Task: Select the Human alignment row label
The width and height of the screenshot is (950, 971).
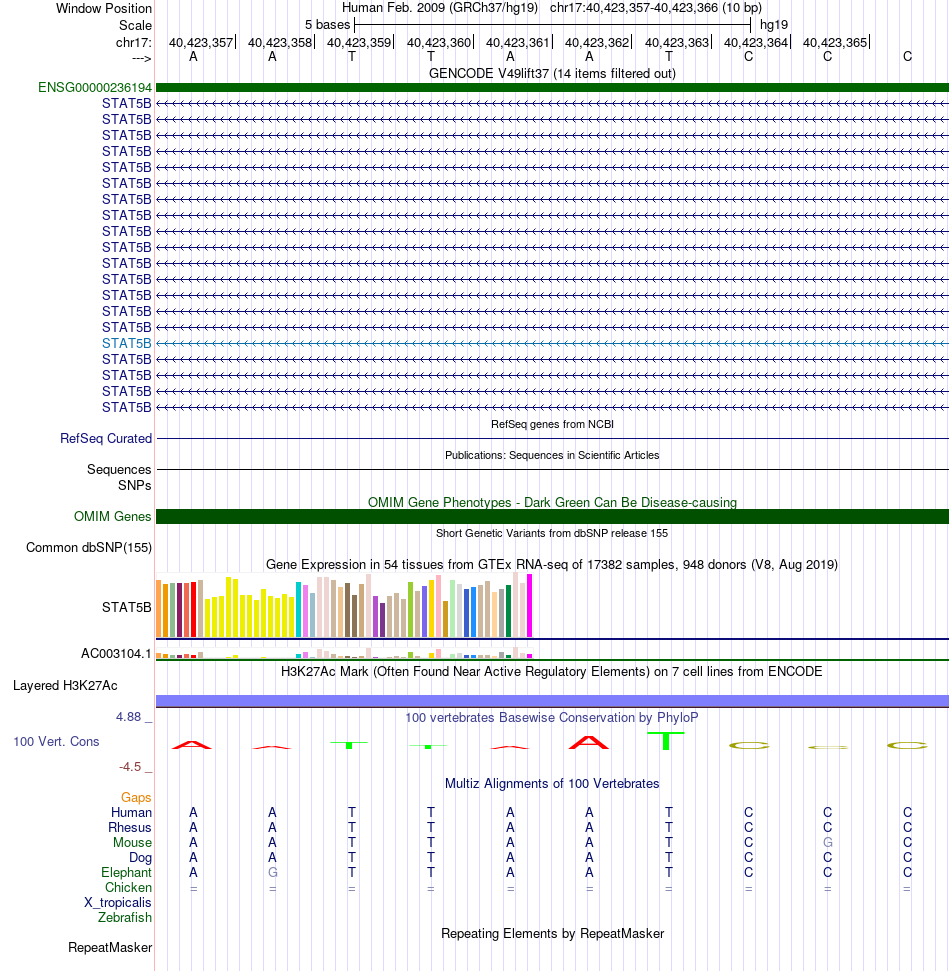Action: [131, 812]
